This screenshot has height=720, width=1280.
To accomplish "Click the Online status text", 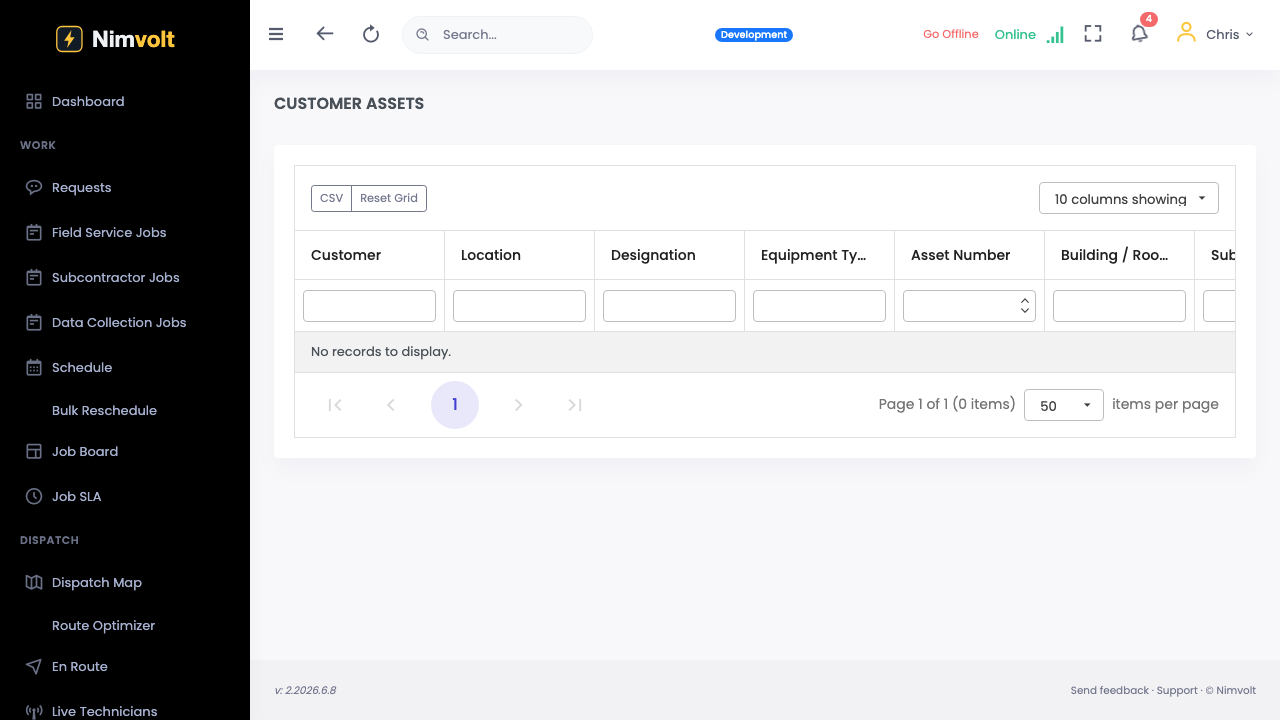I will 1015,35.
